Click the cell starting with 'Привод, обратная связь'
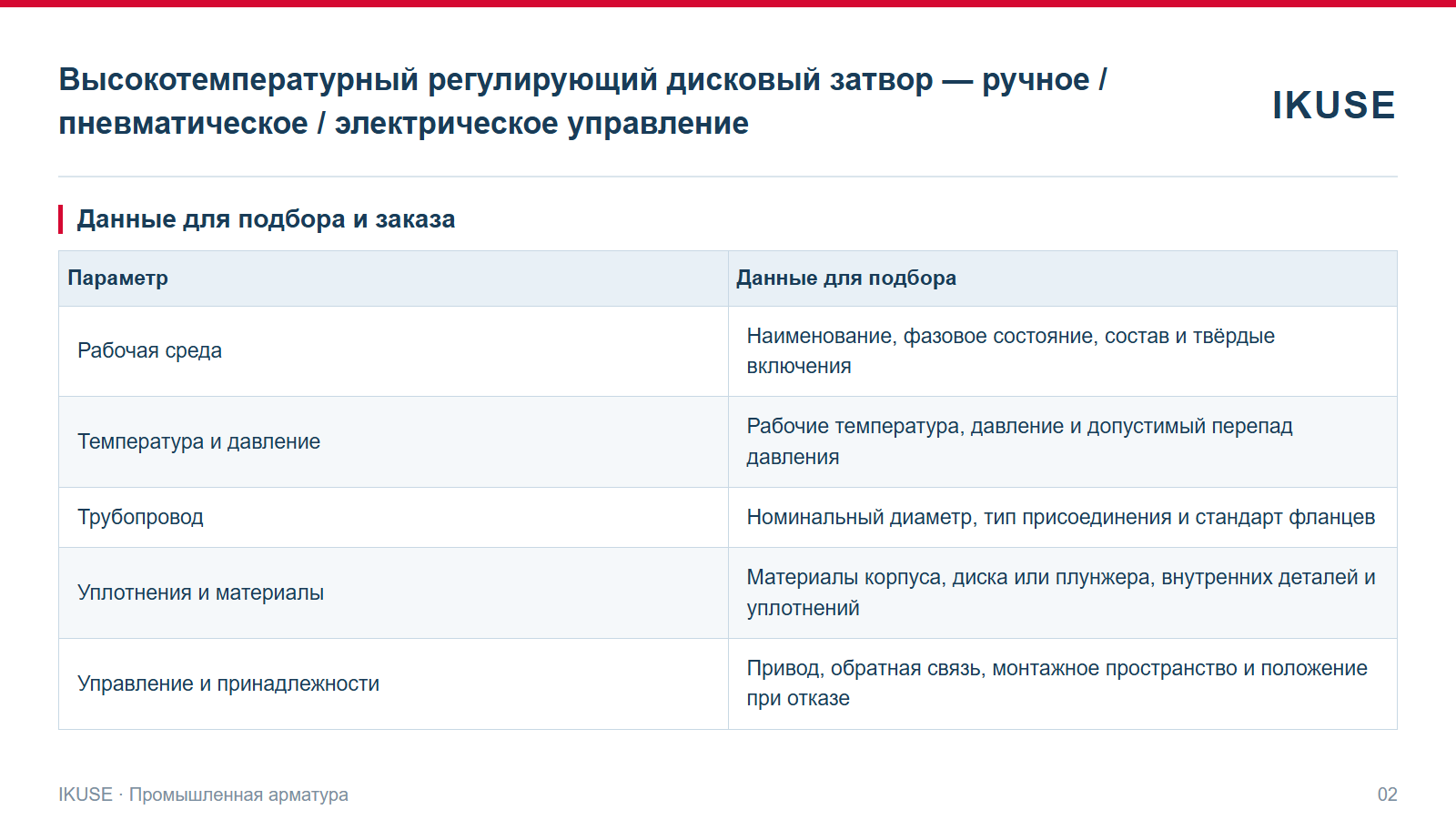Screen dimensions: 1456x830 click(1063, 684)
